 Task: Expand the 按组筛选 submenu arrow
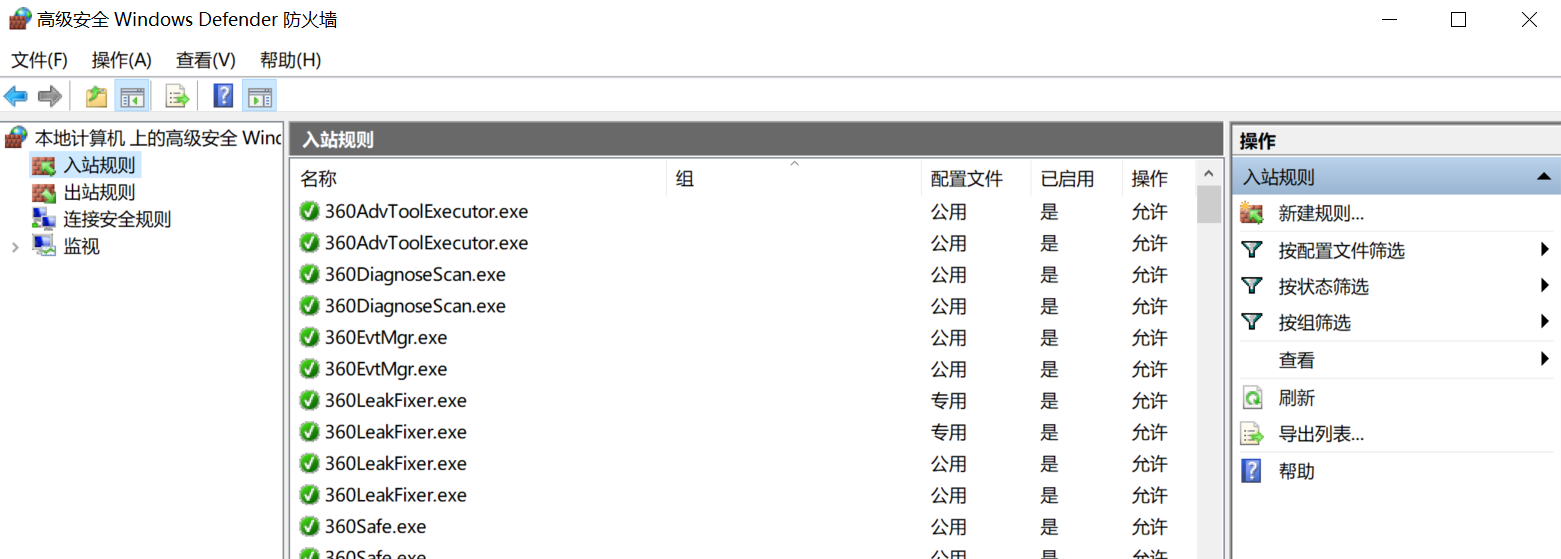[1545, 322]
